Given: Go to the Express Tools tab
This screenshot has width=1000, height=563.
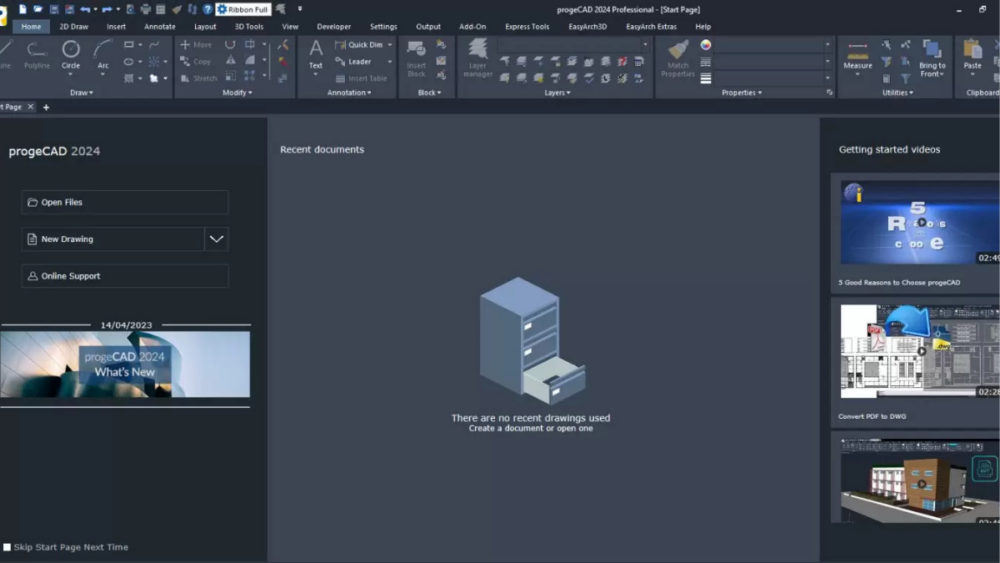Looking at the screenshot, I should point(527,27).
